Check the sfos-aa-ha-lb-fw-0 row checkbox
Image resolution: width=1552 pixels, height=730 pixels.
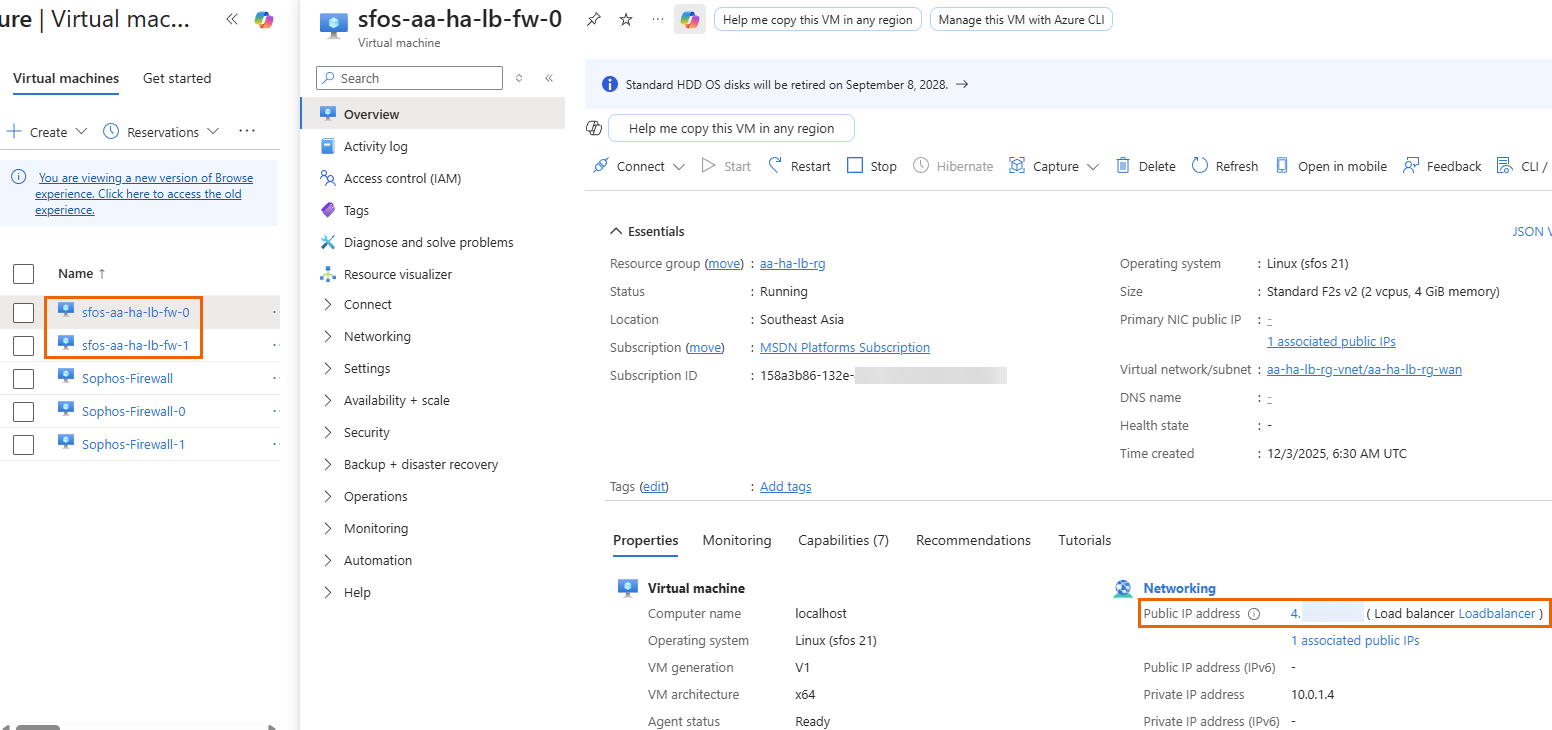pyautogui.click(x=22, y=312)
